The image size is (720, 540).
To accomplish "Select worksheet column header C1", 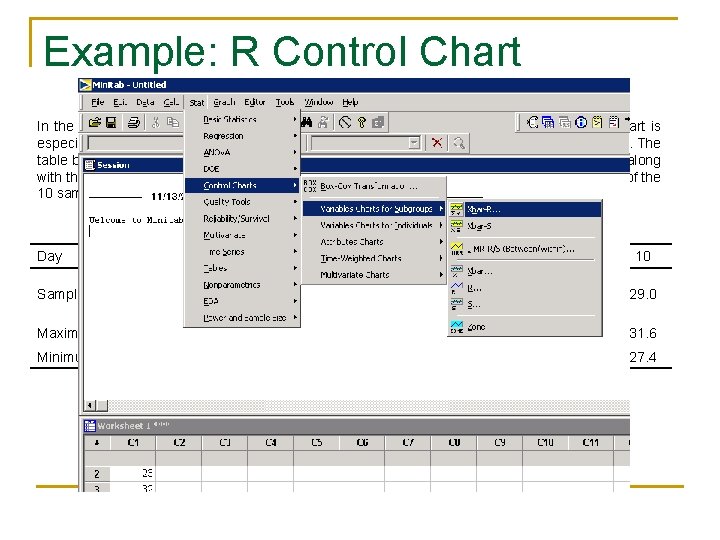I will pos(133,443).
